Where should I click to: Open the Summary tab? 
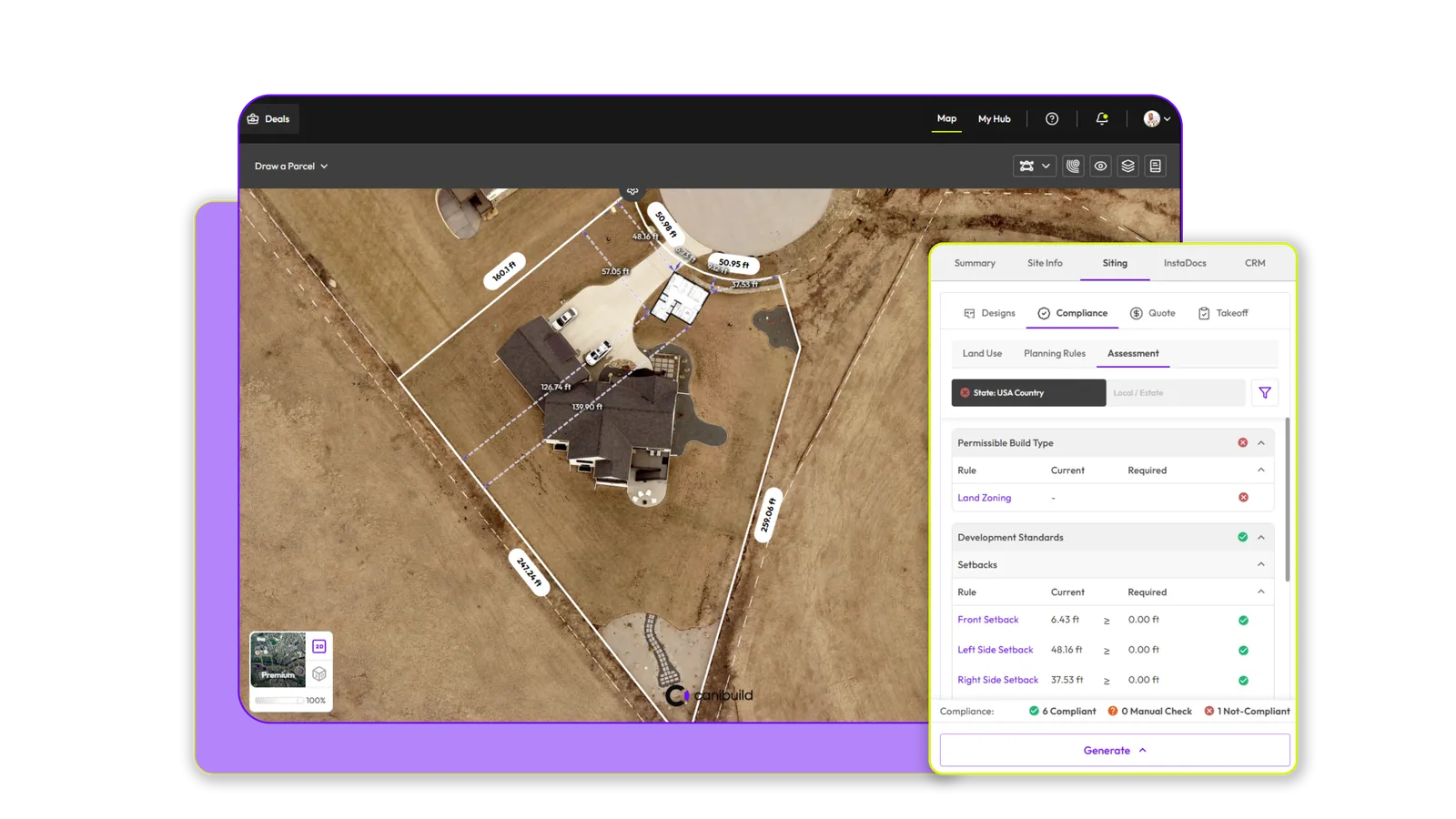coord(975,263)
